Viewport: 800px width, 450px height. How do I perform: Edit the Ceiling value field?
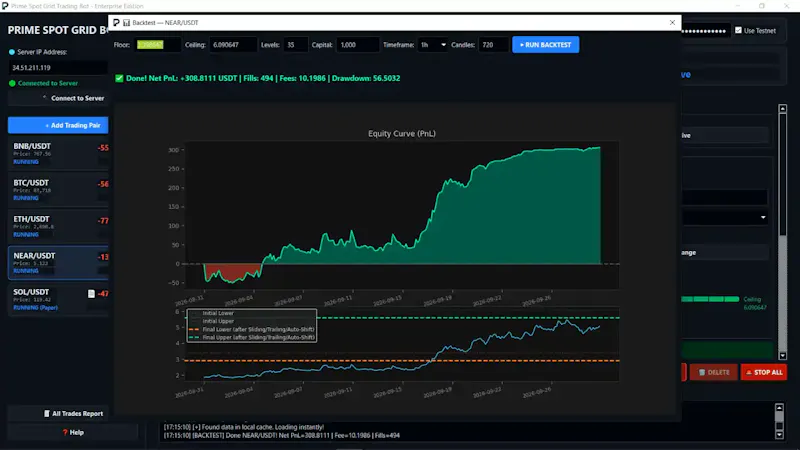pyautogui.click(x=233, y=45)
